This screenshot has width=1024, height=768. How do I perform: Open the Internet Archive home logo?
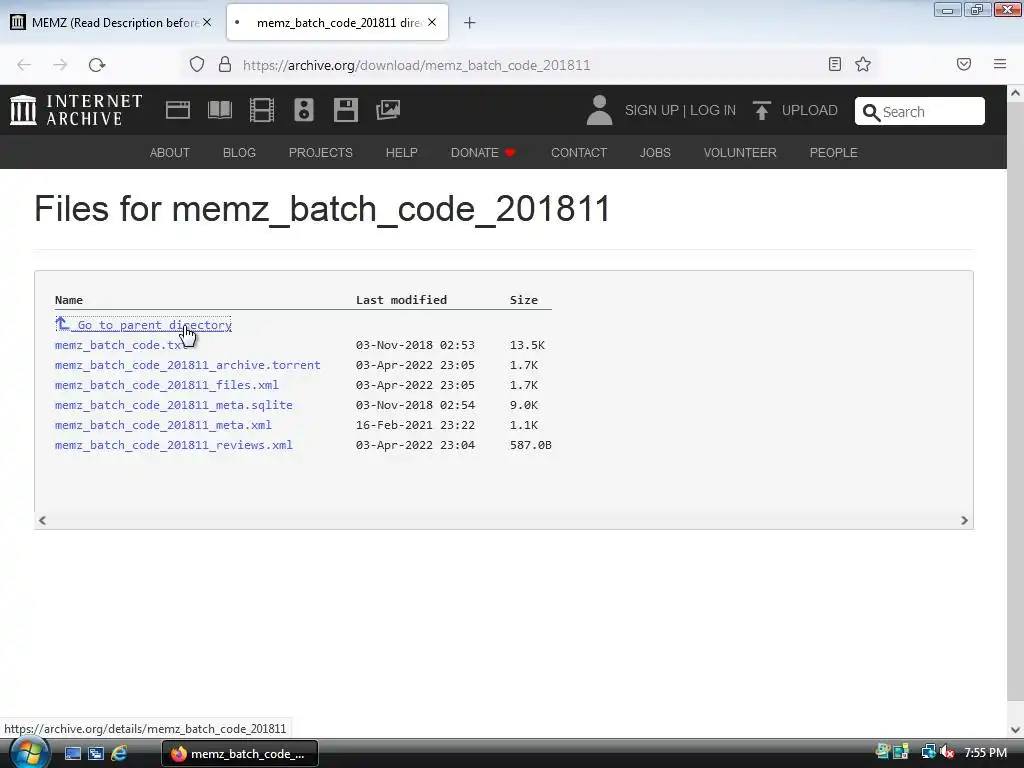point(76,110)
